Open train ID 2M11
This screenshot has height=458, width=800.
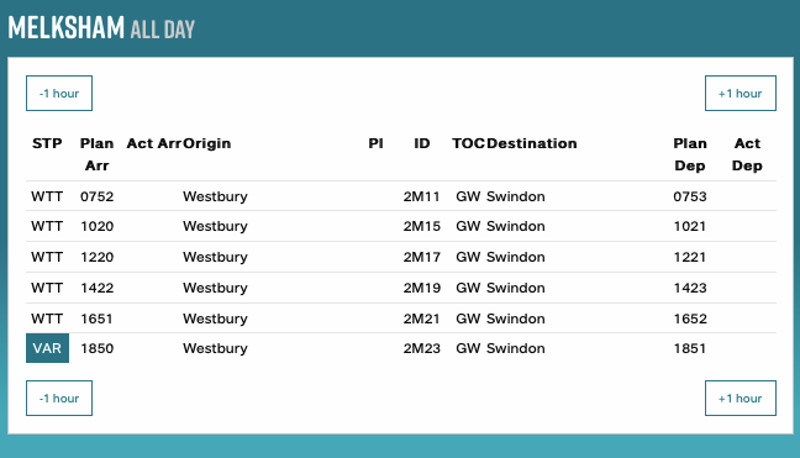[422, 196]
